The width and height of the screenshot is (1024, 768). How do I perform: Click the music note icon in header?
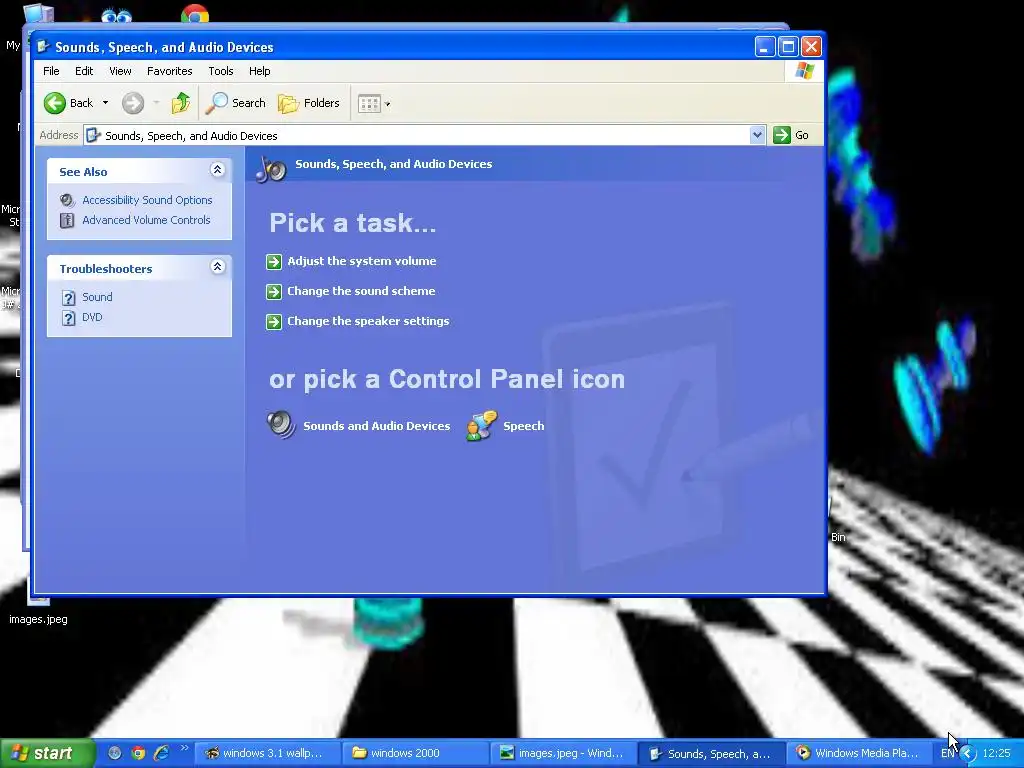point(271,169)
